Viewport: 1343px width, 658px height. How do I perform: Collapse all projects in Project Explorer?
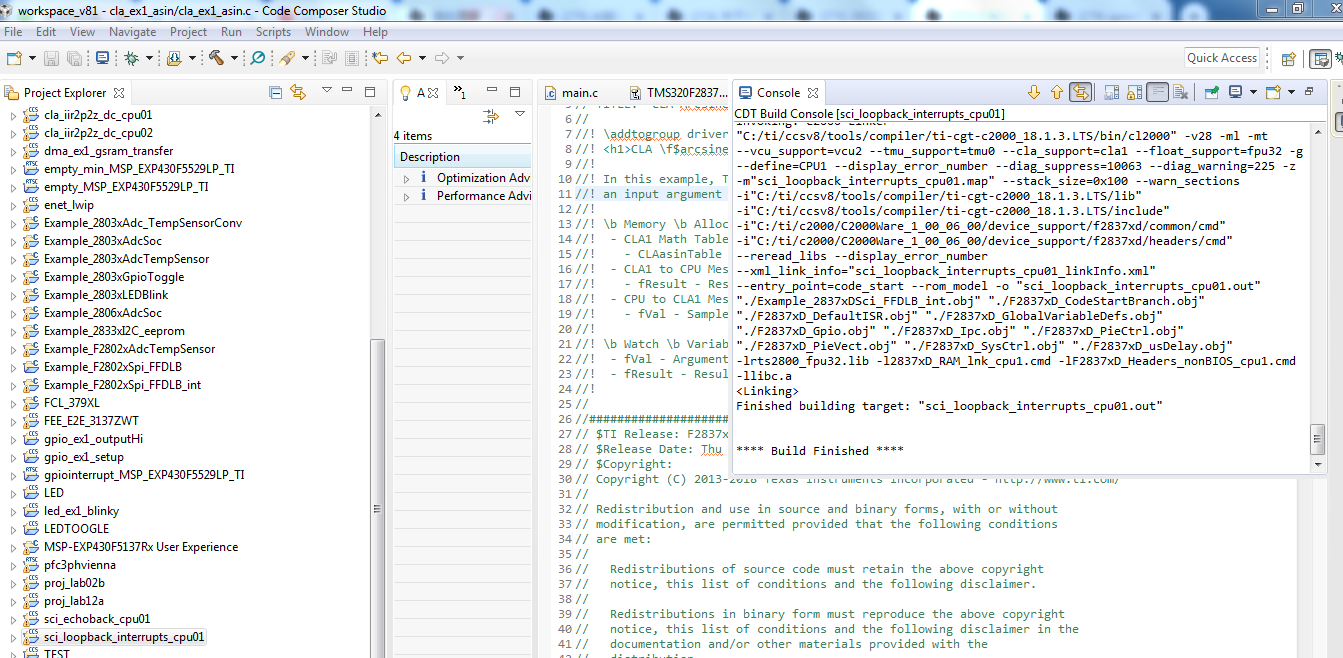[x=276, y=93]
